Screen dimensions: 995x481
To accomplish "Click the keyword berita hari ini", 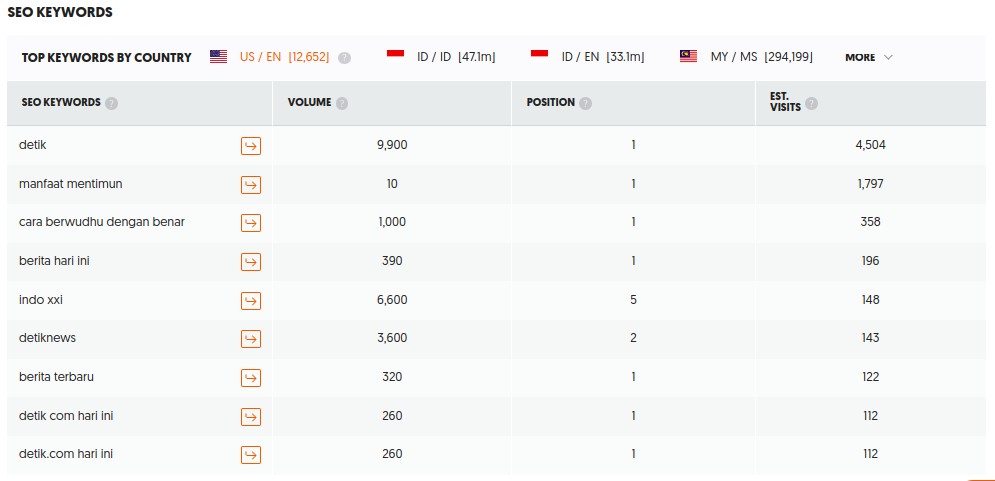I will tap(55, 261).
